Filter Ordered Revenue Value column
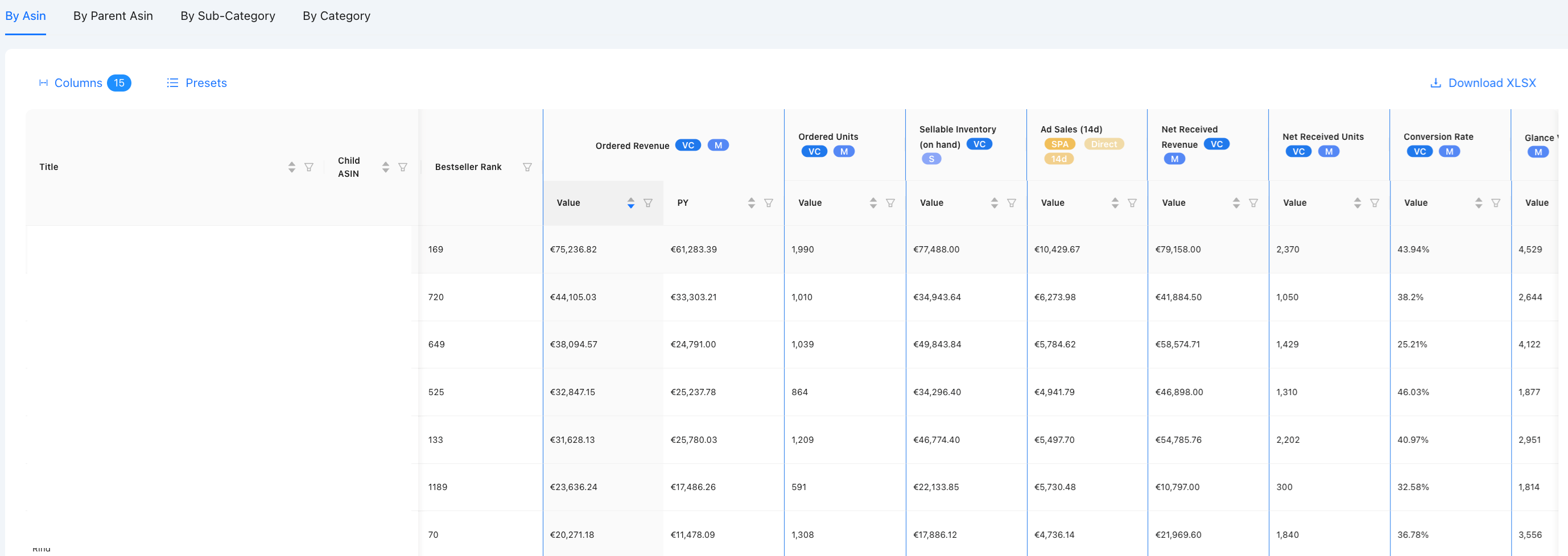This screenshot has width=1568, height=556. [x=647, y=202]
